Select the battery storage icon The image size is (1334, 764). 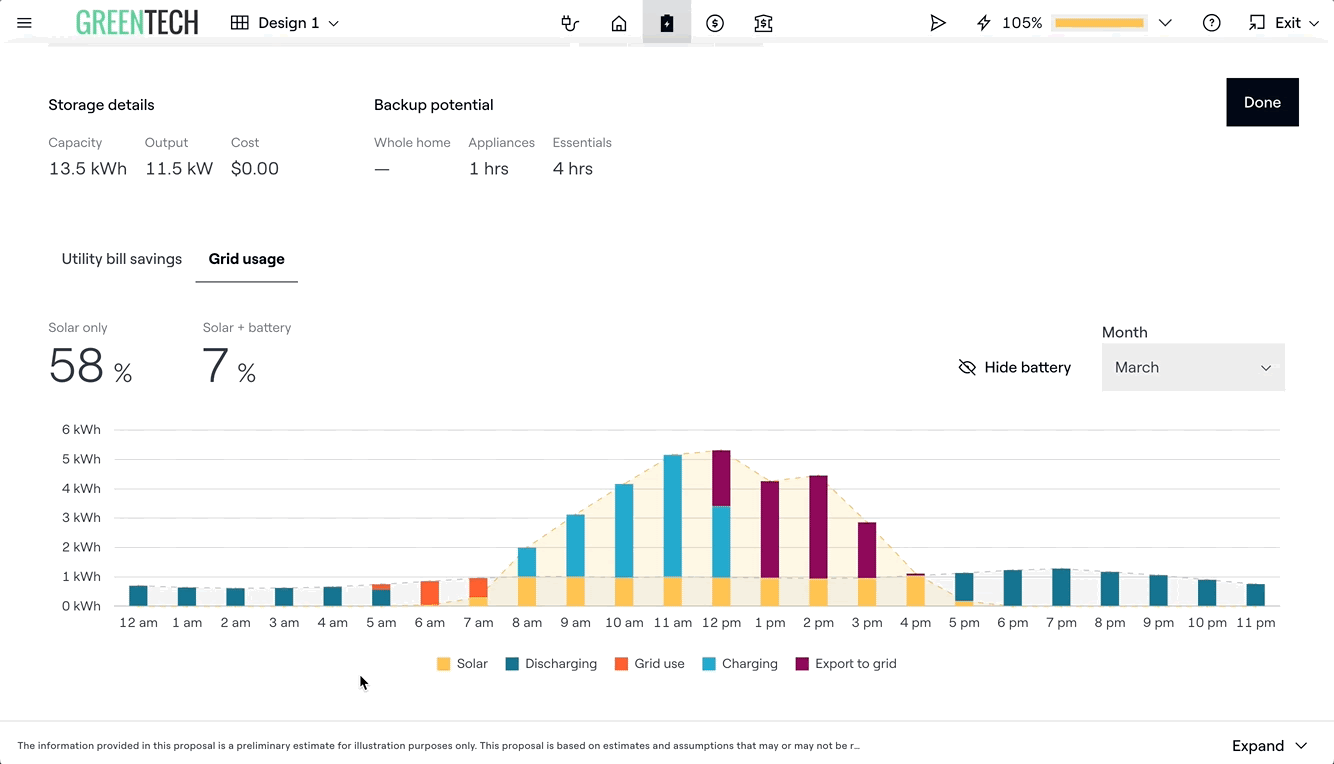pyautogui.click(x=667, y=23)
